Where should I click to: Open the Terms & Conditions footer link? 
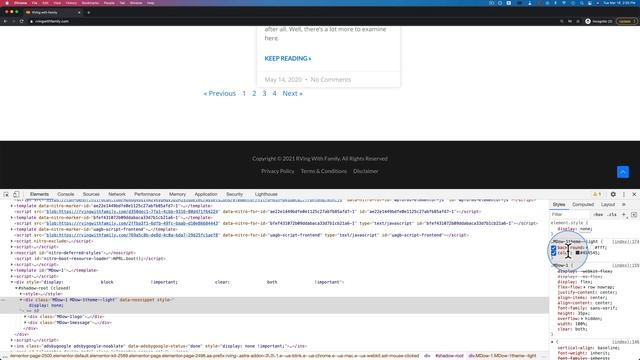click(x=324, y=171)
